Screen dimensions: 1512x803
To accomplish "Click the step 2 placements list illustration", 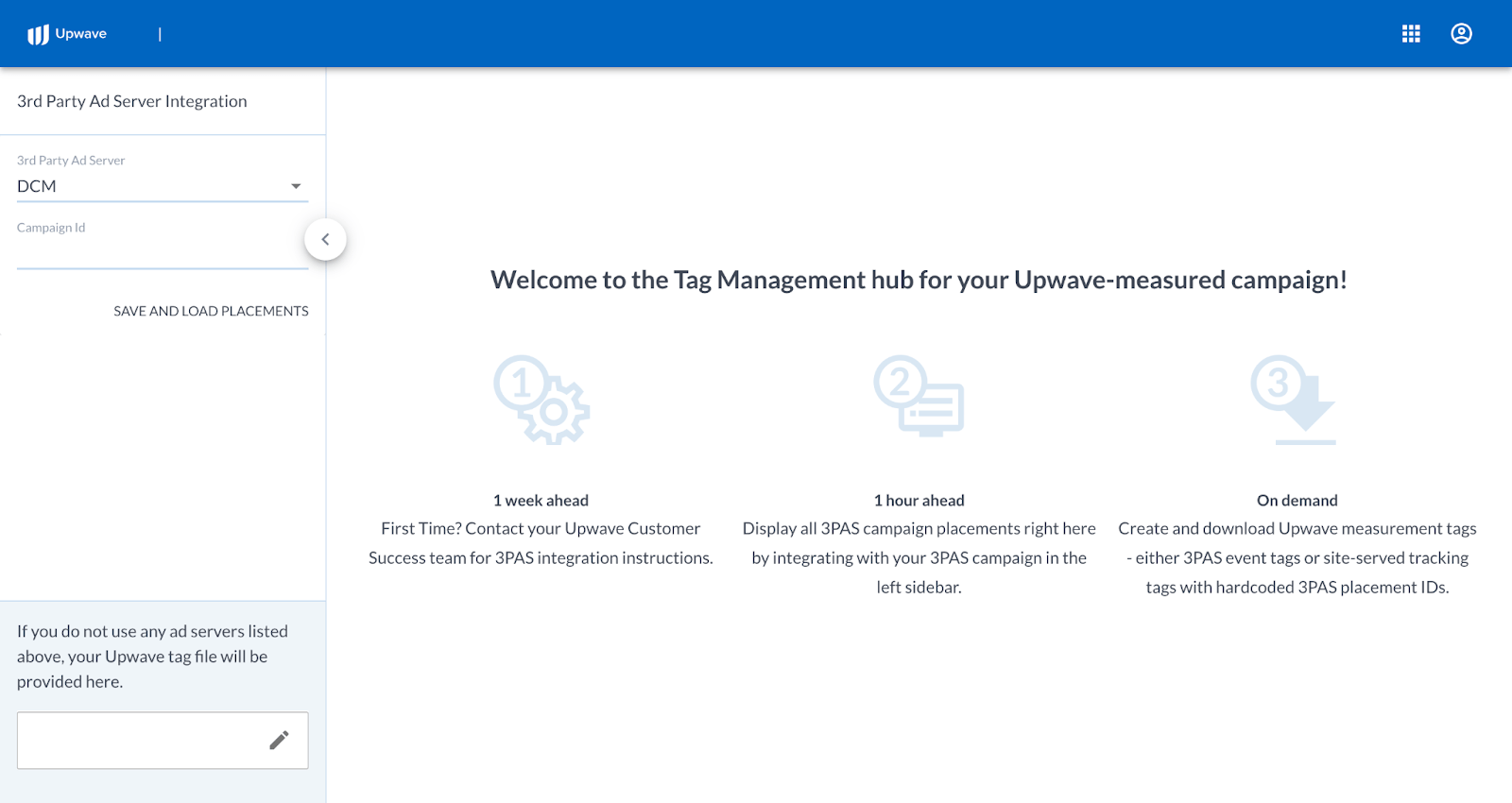I will (919, 396).
